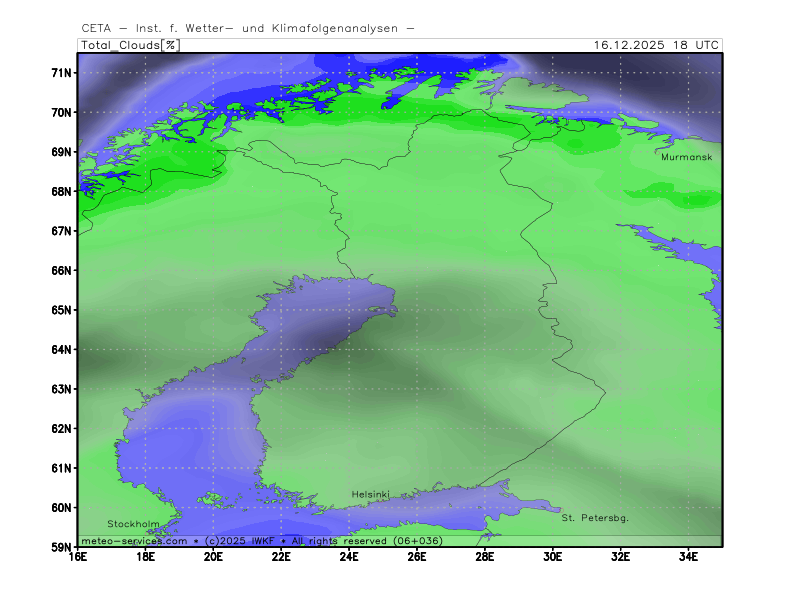Open the meteo-services.com copyright link

pyautogui.click(x=134, y=540)
